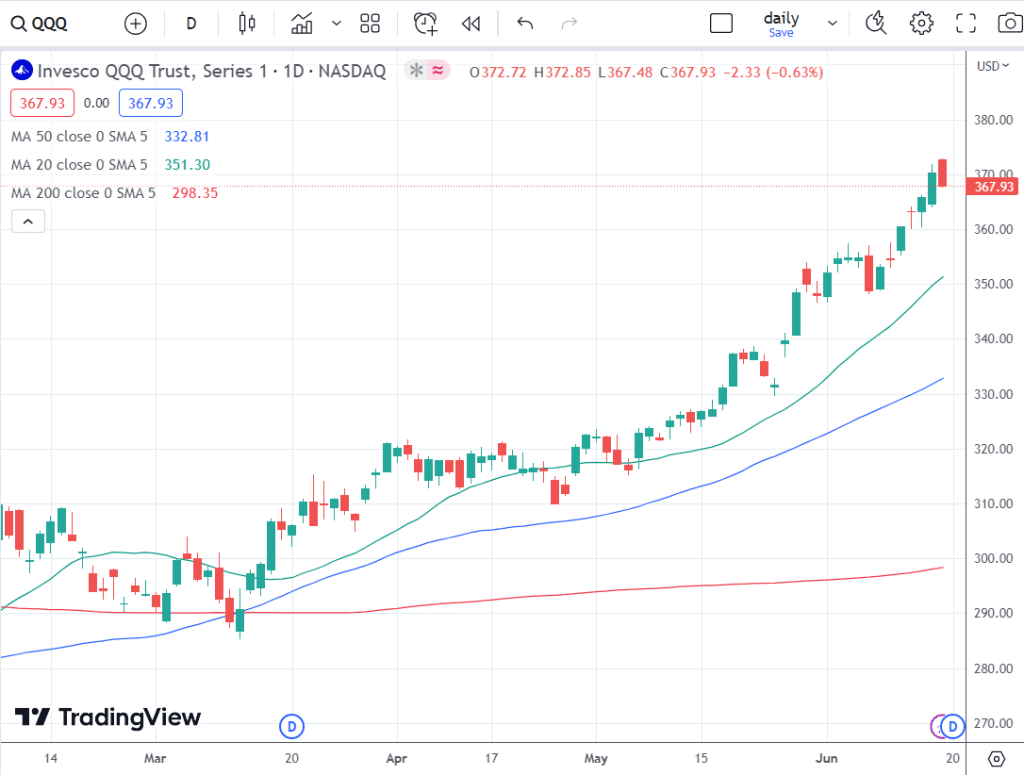Open the multi-chart layout selector
This screenshot has width=1024, height=775.
coord(369,23)
